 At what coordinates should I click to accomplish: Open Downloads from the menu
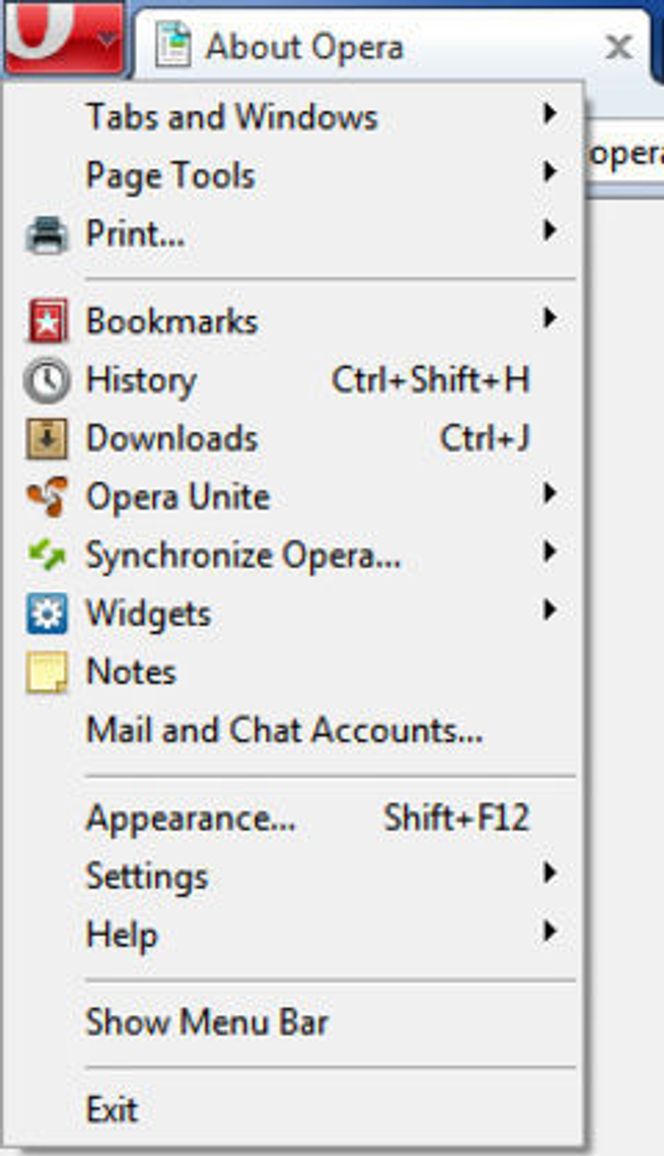click(x=293, y=439)
